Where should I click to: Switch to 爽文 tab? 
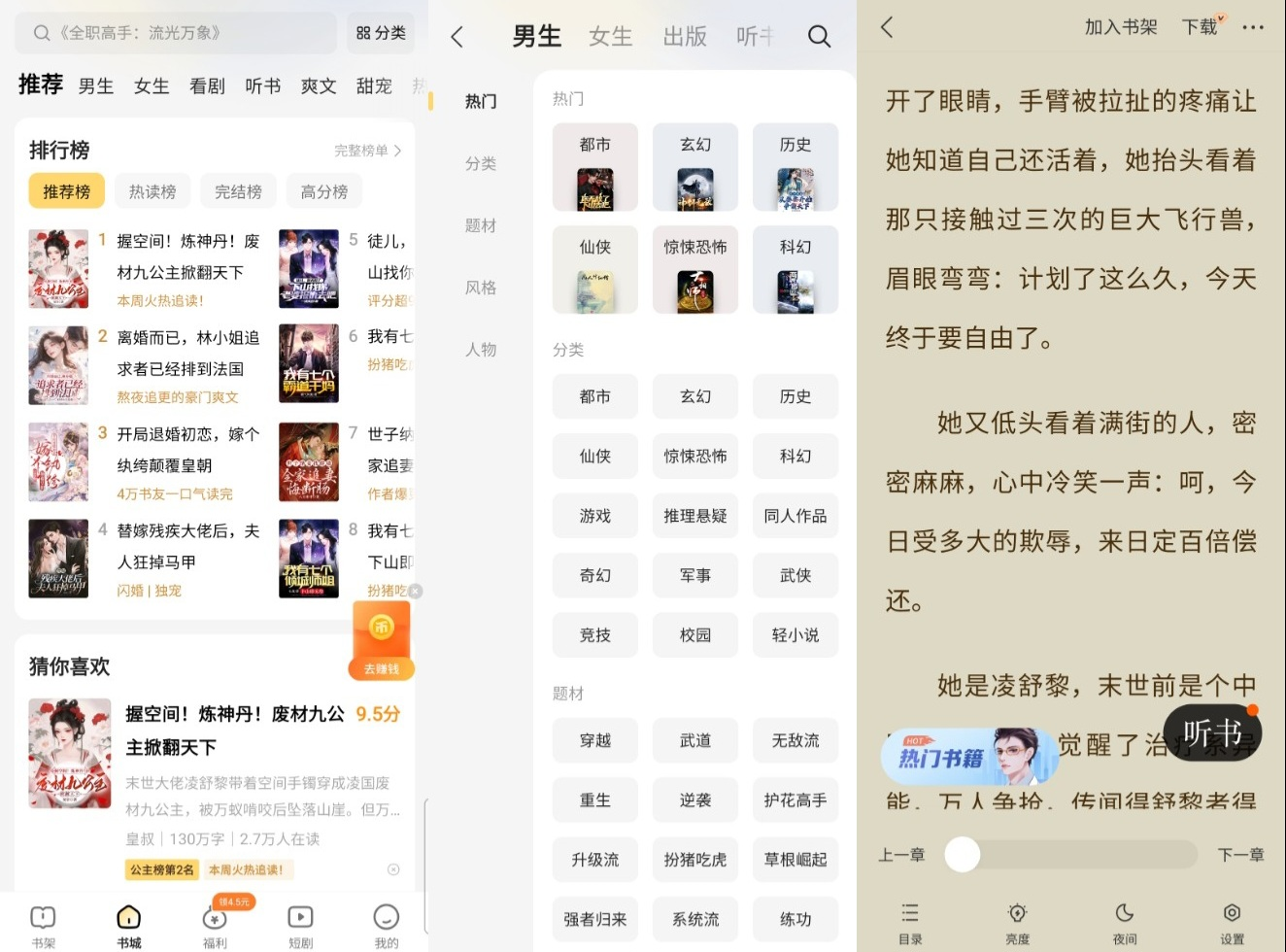[319, 85]
